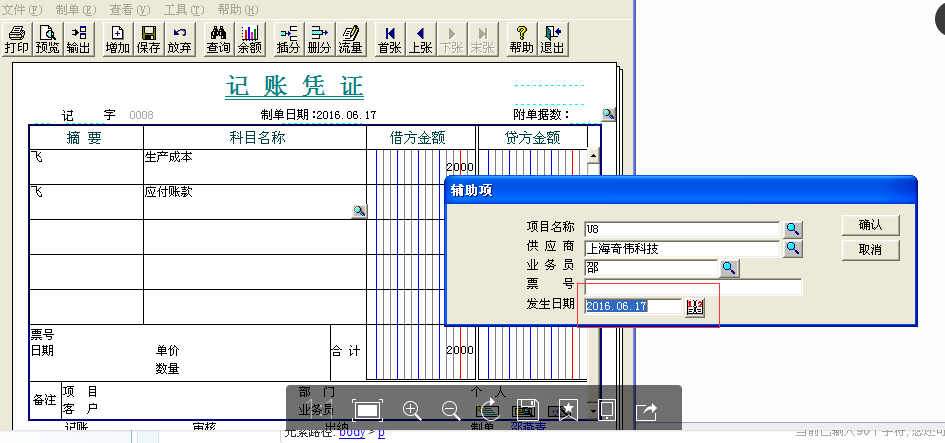Click the 确认 button in the dialog

point(871,224)
